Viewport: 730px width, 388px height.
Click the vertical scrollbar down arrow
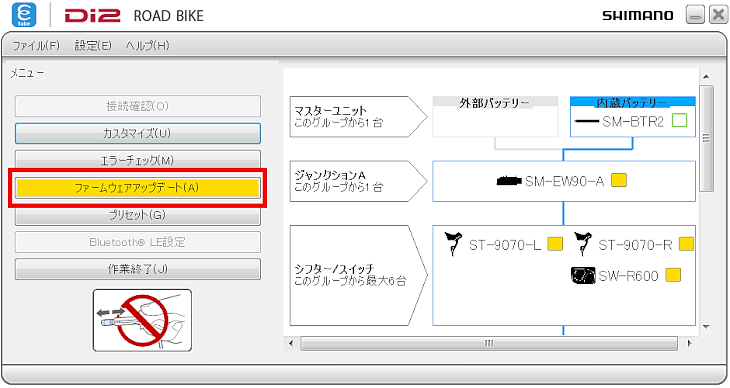706,327
